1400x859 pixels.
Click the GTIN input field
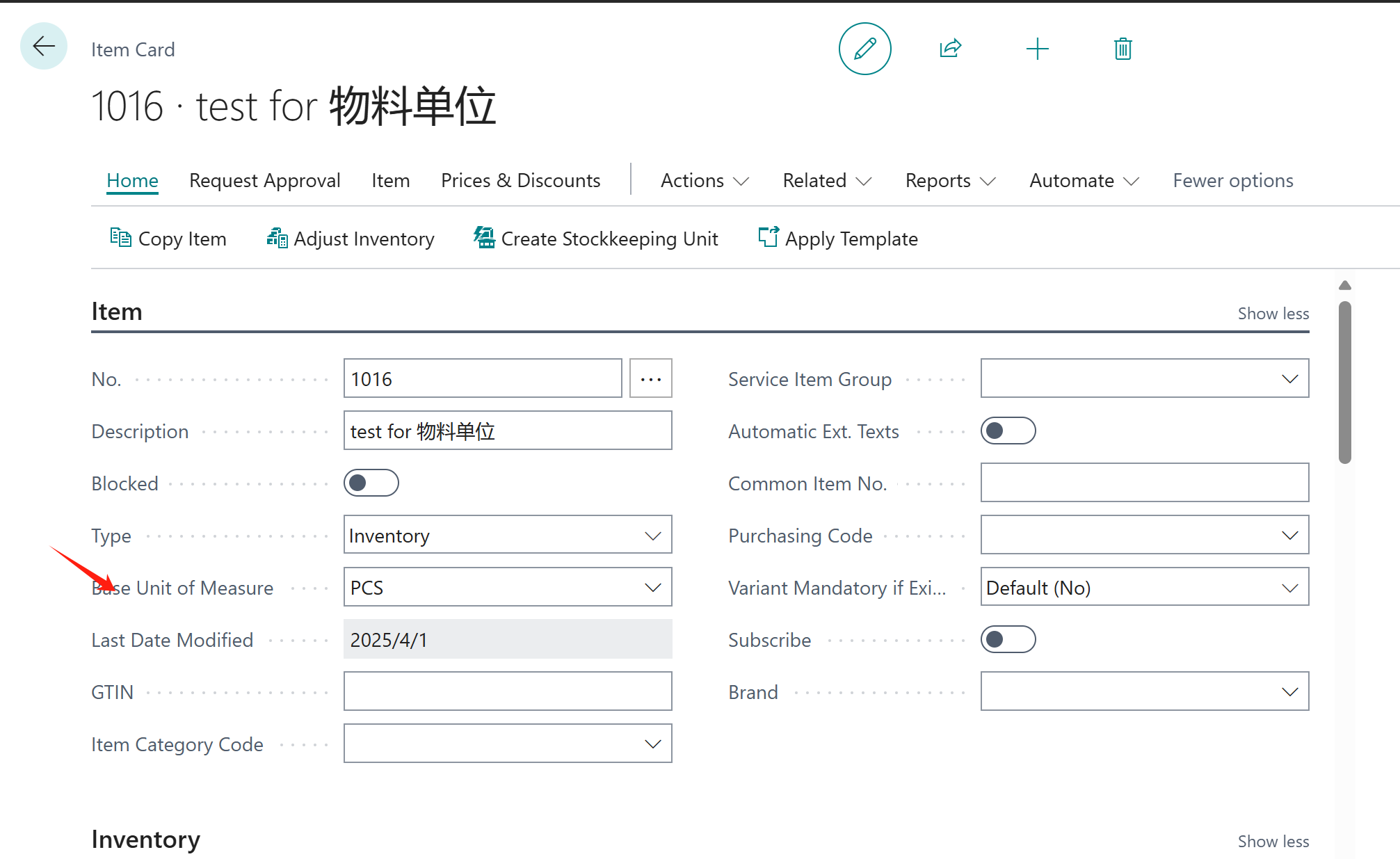(x=507, y=691)
